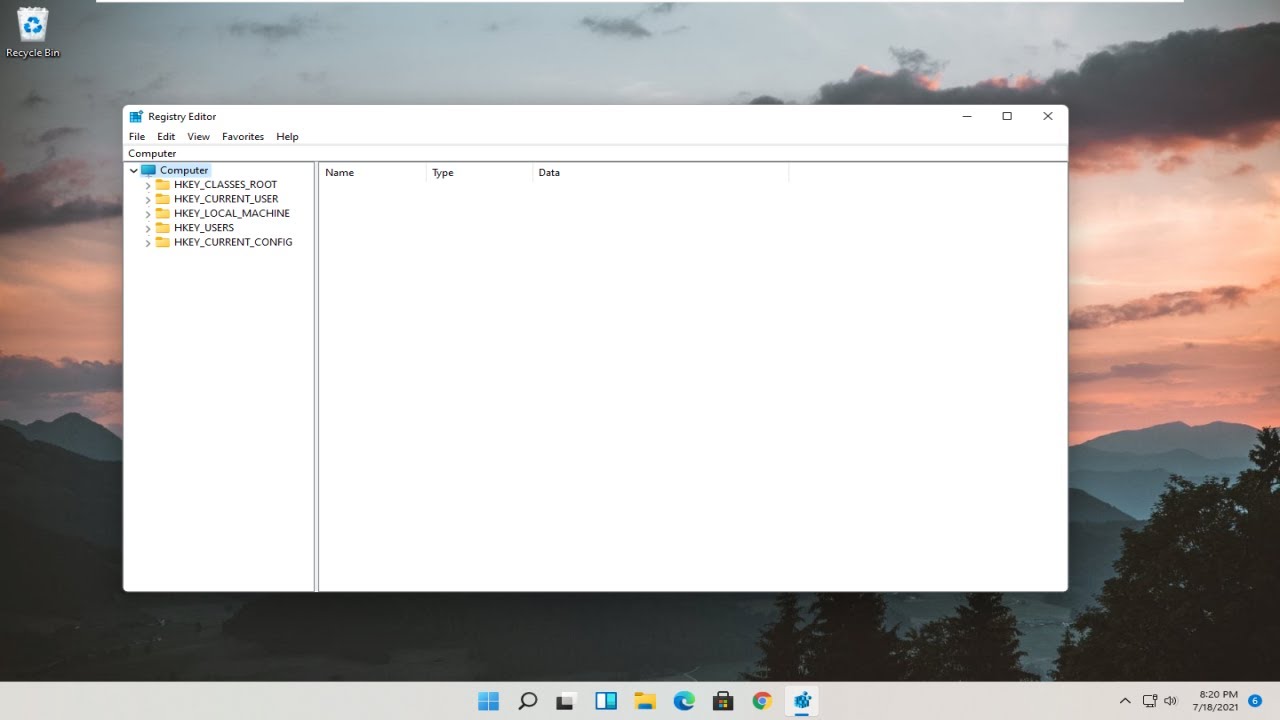This screenshot has width=1280, height=720.
Task: Open the Help menu
Action: 287,137
